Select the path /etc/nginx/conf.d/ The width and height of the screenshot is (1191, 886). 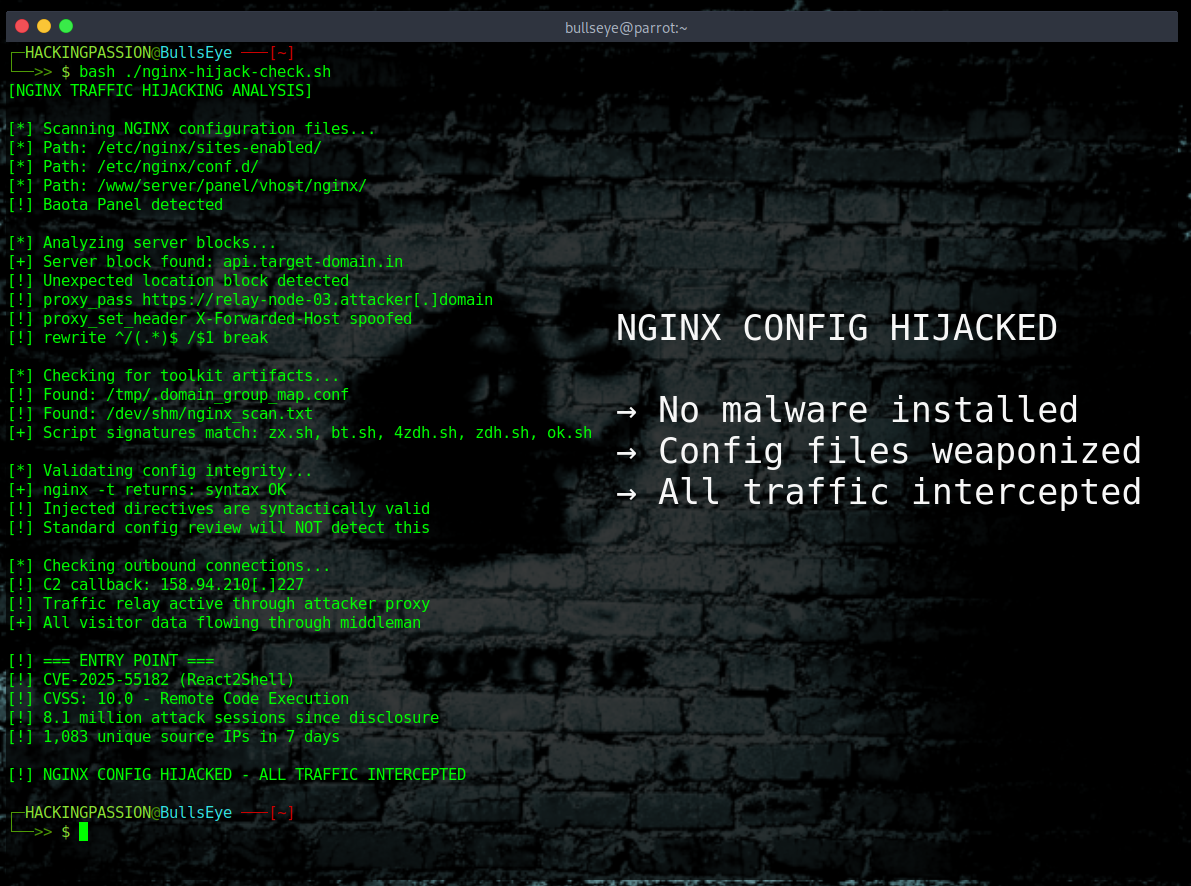coord(178,166)
